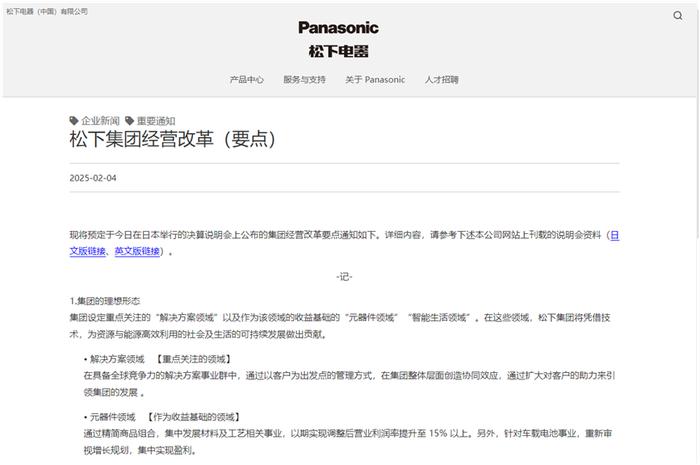
Task: Click the Panasonic logo
Action: 338,28
